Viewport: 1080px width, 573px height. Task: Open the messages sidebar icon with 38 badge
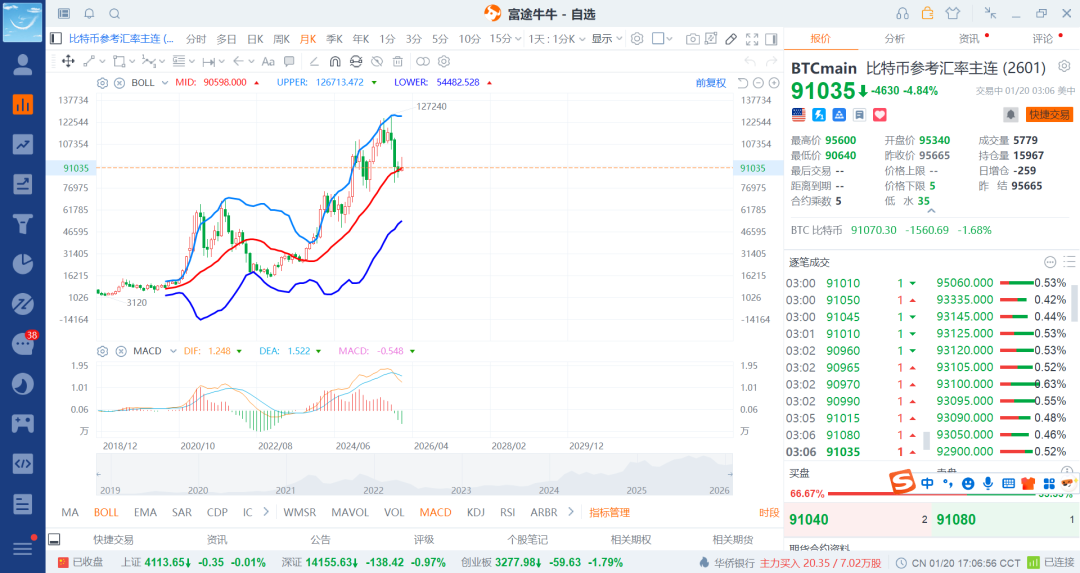22,344
